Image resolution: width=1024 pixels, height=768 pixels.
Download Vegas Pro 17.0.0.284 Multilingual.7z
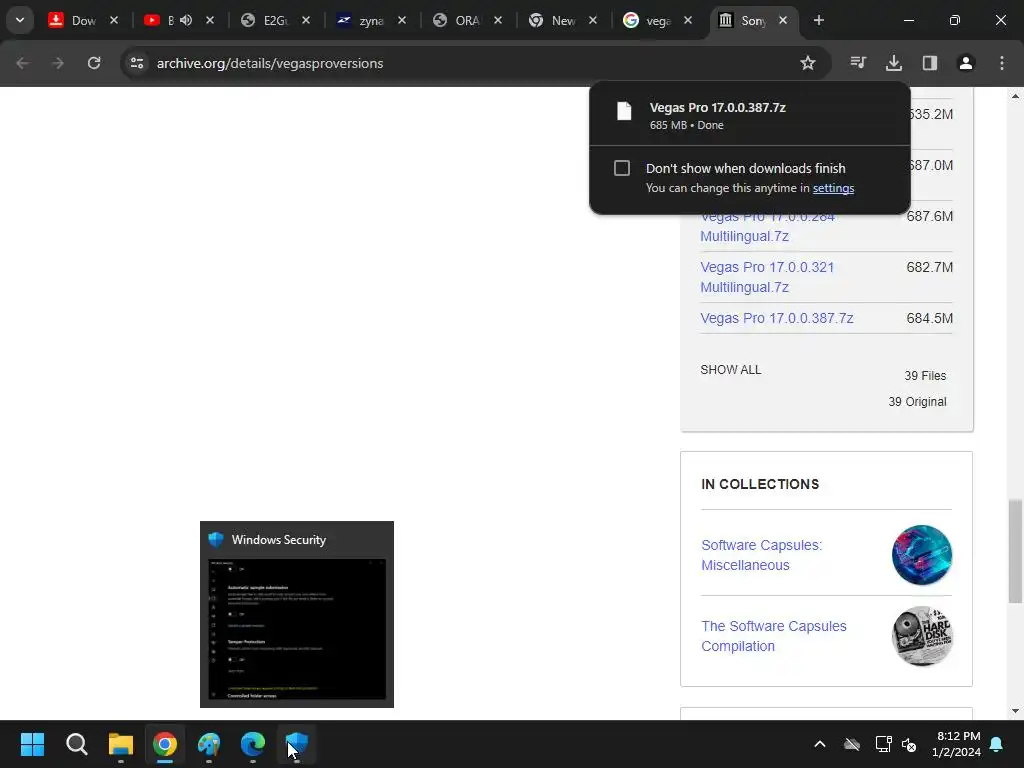pyautogui.click(x=767, y=226)
